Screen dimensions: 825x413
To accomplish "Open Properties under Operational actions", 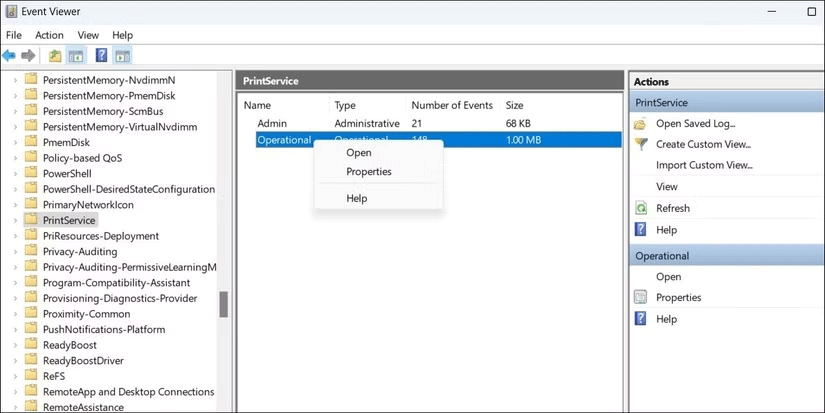I will tap(678, 298).
